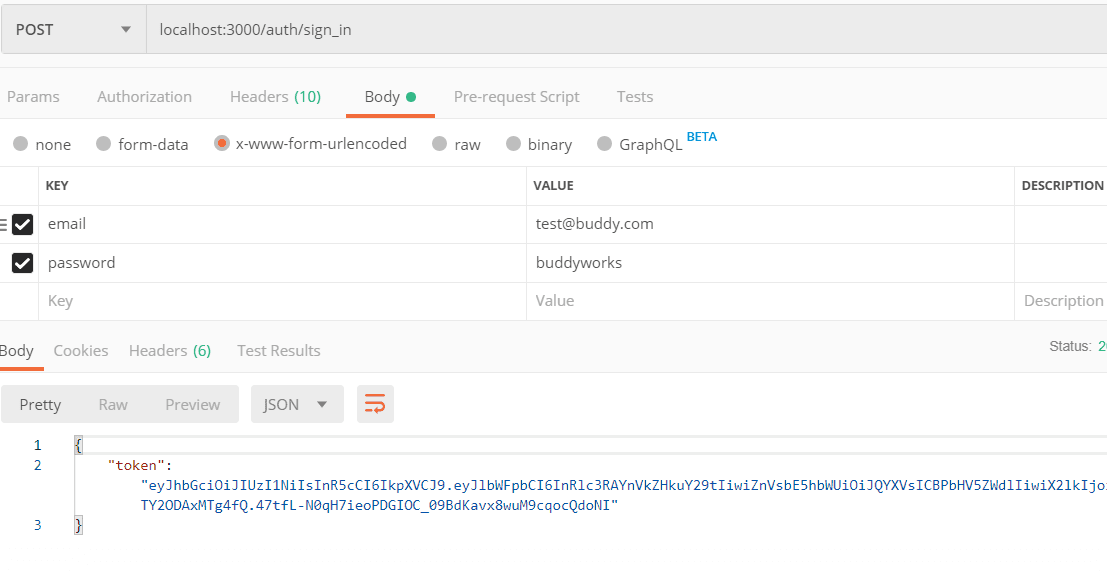1107x571 pixels.
Task: Click the DESCRIPTION column header
Action: point(1063,186)
